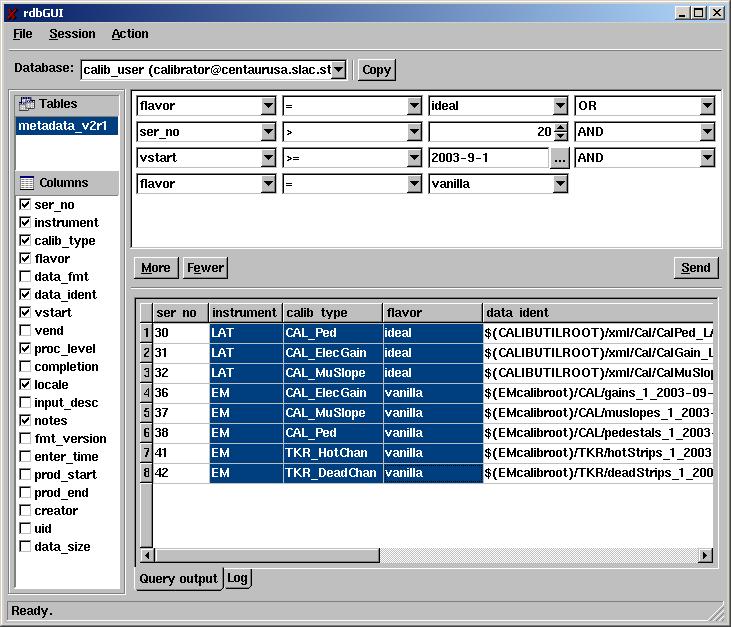Open the vstart column dropdown
This screenshot has height=627, width=731.
point(268,158)
